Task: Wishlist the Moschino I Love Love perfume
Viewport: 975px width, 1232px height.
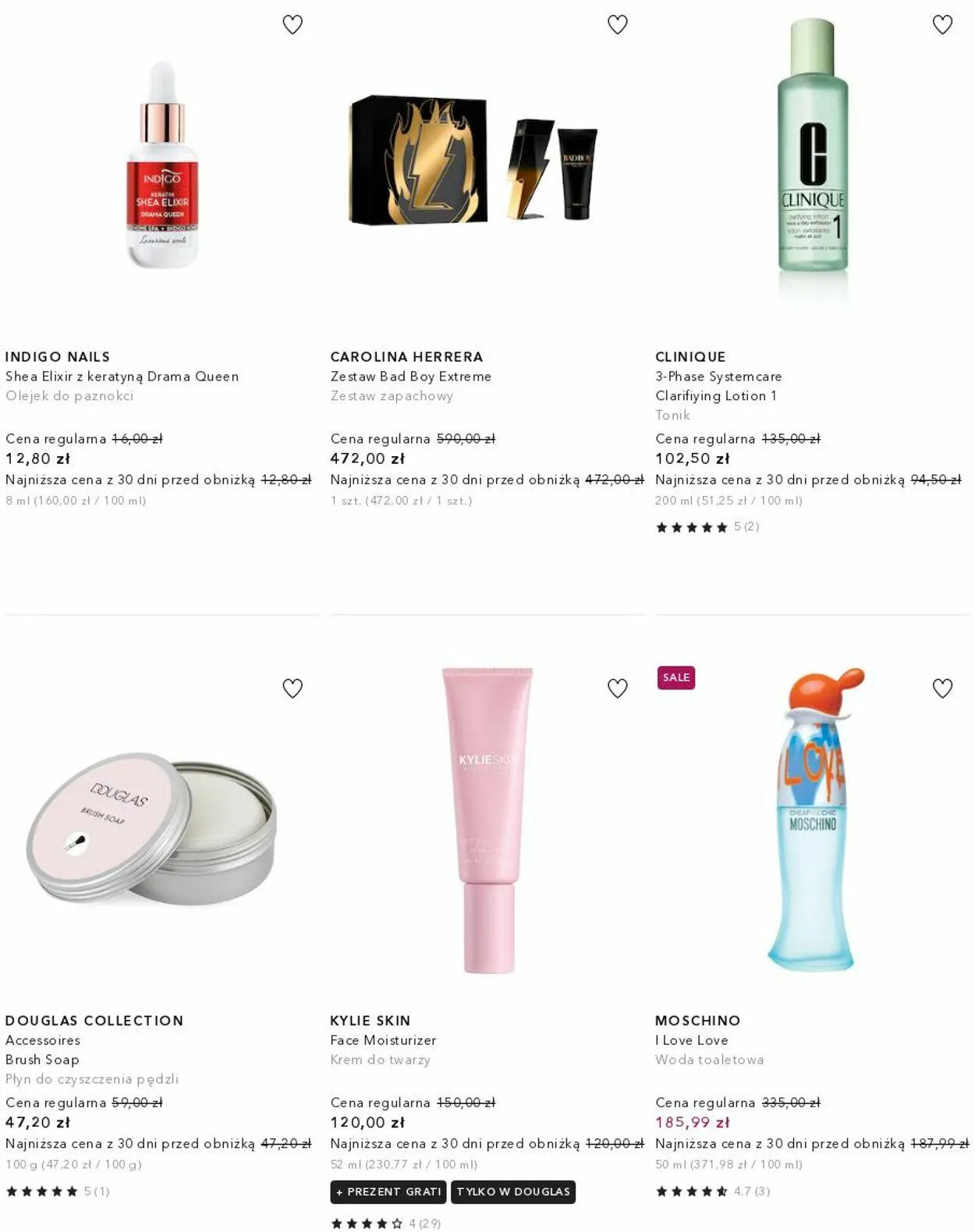Action: [x=943, y=689]
